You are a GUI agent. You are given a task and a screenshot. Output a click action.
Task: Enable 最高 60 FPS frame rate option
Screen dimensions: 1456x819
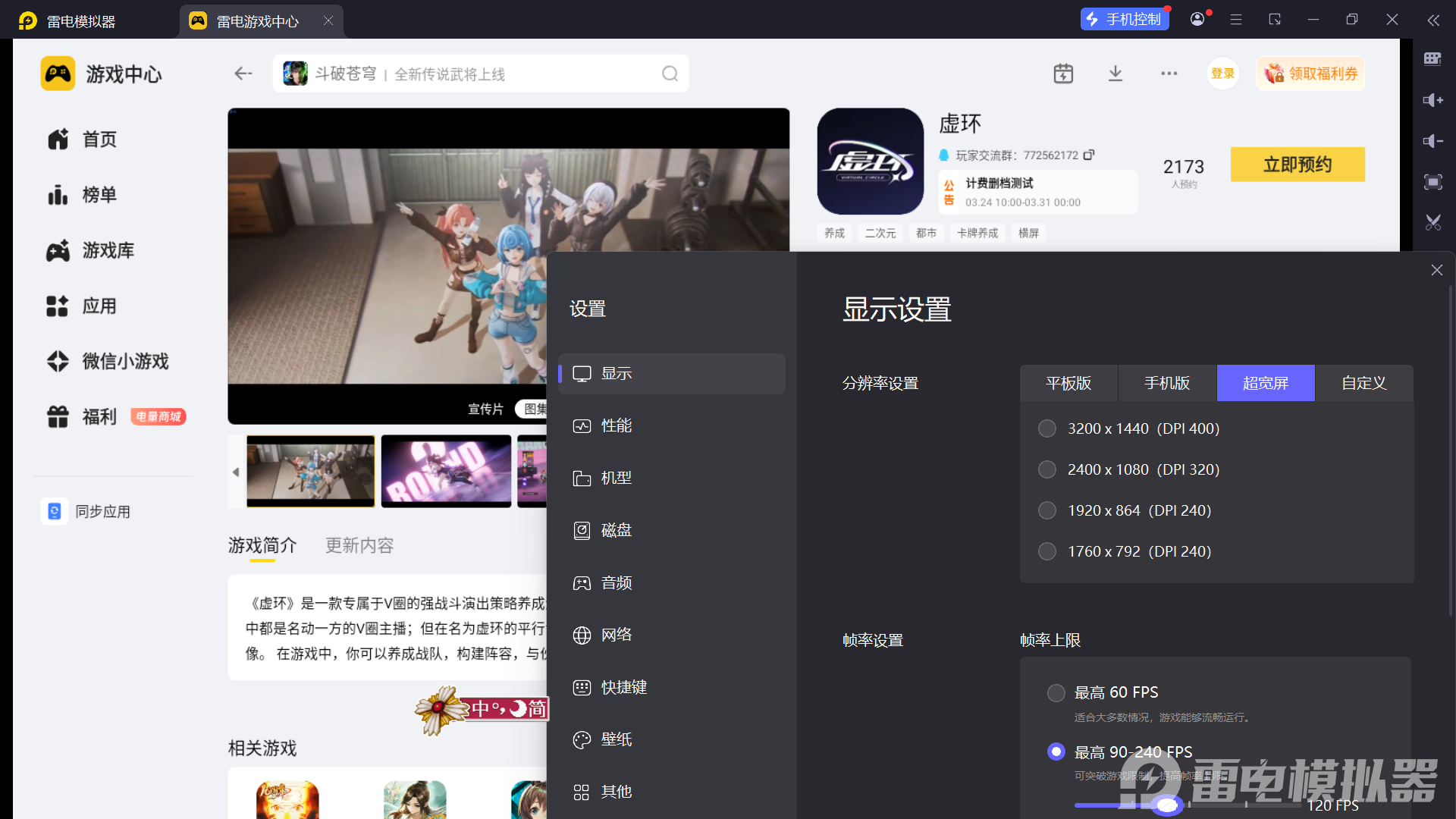pyautogui.click(x=1056, y=692)
